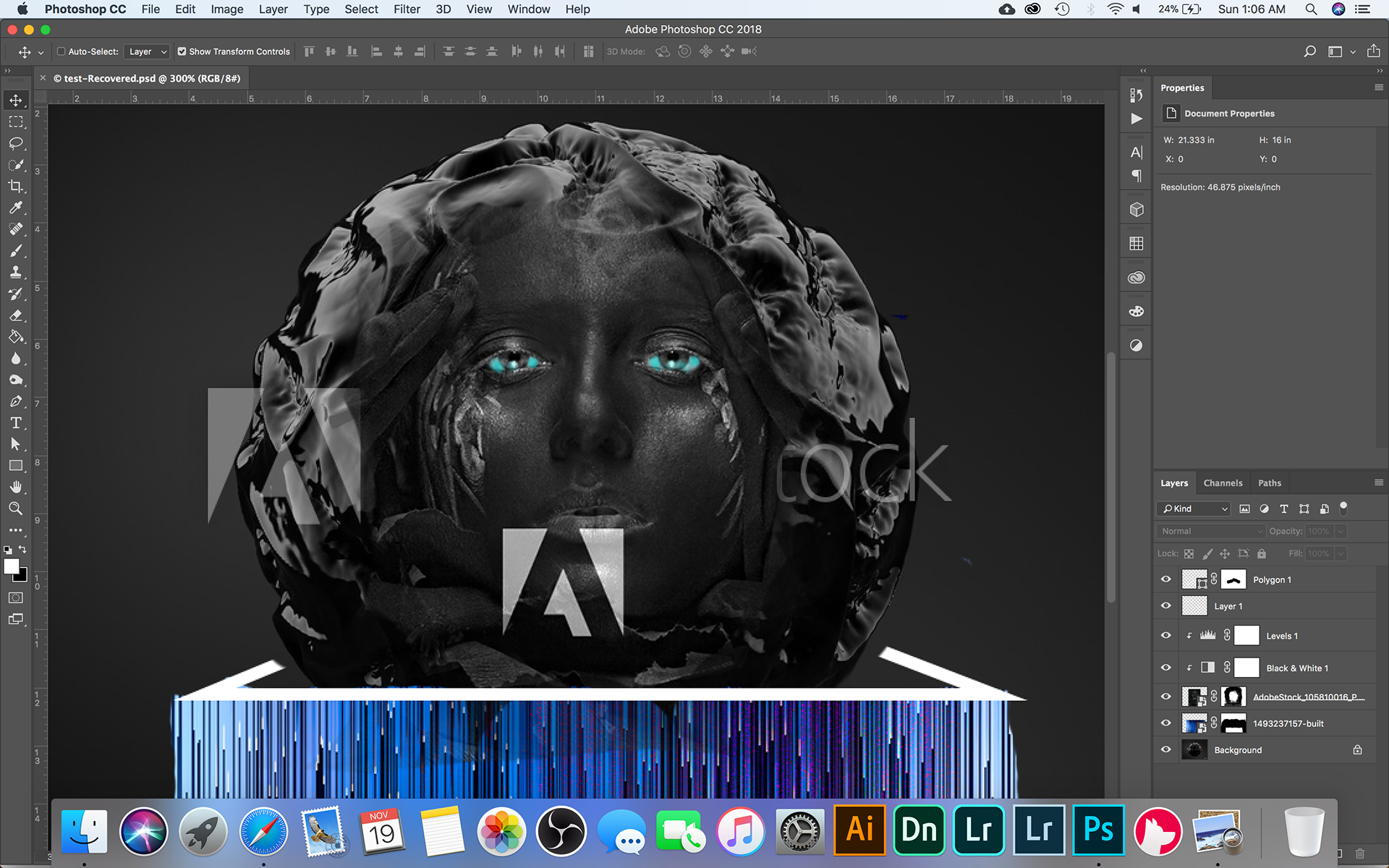Open the Layers panel options menu
Image resolution: width=1389 pixels, height=868 pixels.
(x=1379, y=482)
